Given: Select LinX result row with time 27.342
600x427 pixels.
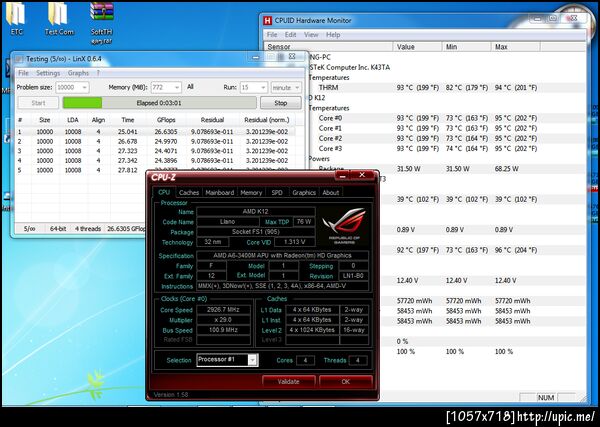Looking at the screenshot, I should [x=156, y=160].
